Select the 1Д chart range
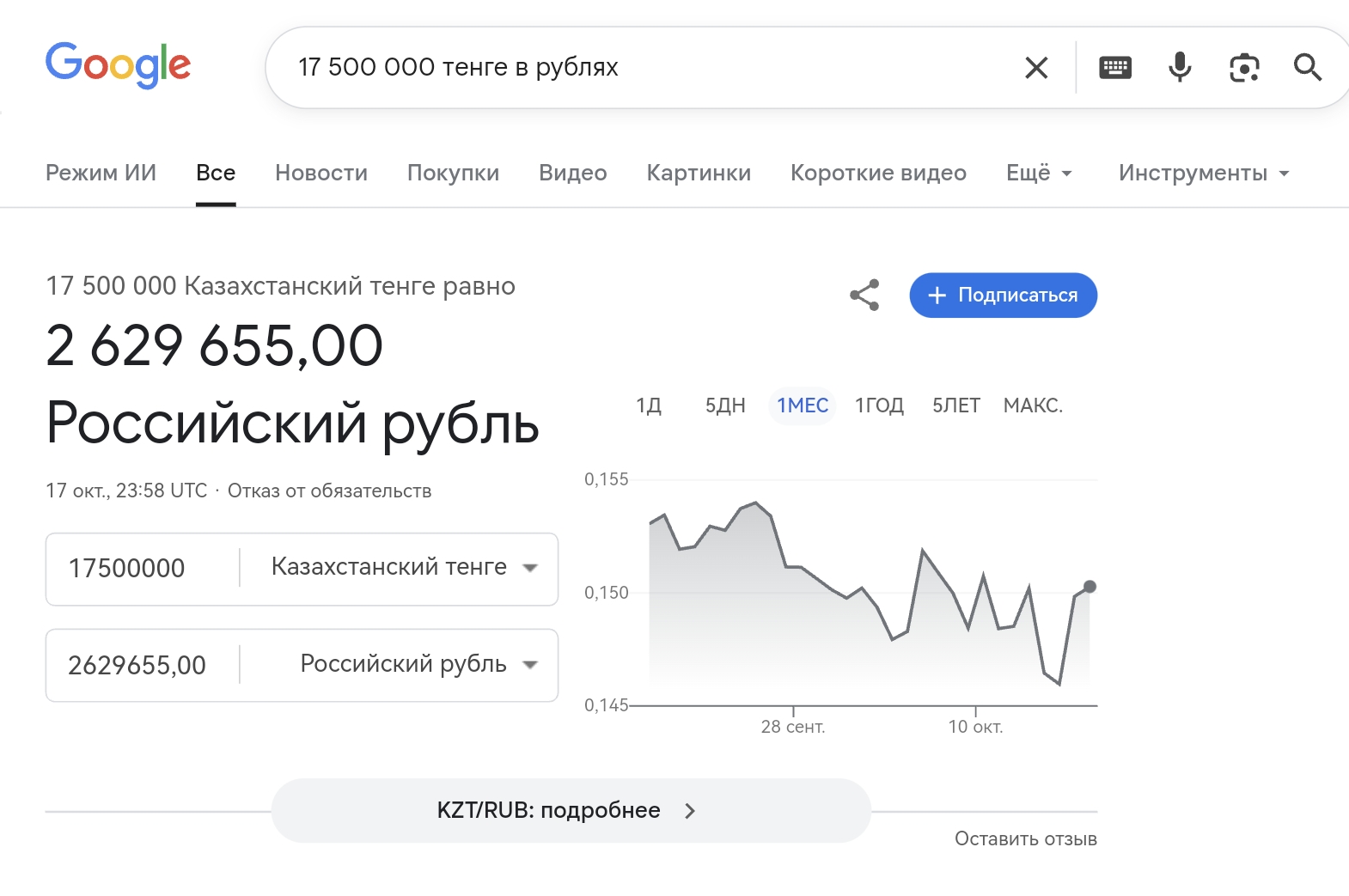Viewport: 1349px width, 896px height. (649, 405)
